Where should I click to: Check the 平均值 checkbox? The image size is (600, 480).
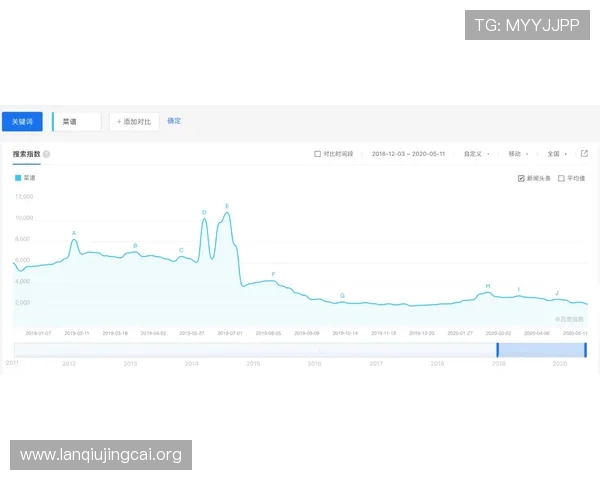[x=561, y=178]
